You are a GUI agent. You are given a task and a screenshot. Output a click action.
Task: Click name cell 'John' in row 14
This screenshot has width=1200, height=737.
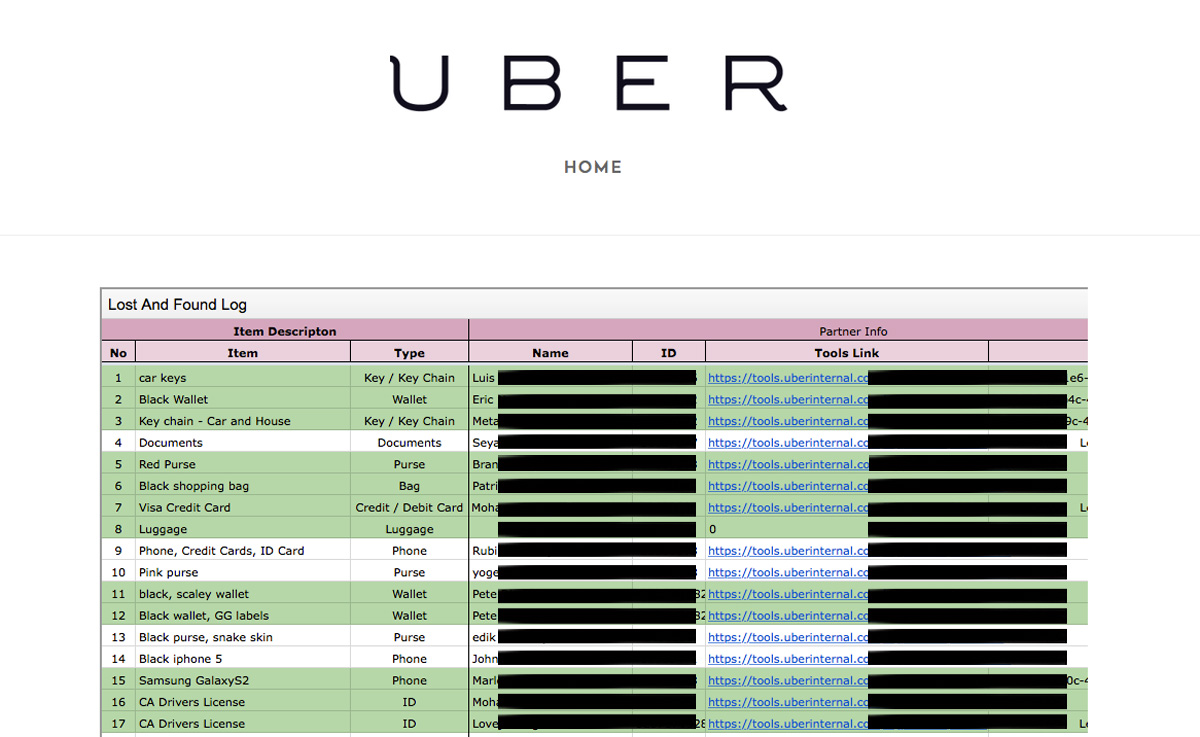484,659
